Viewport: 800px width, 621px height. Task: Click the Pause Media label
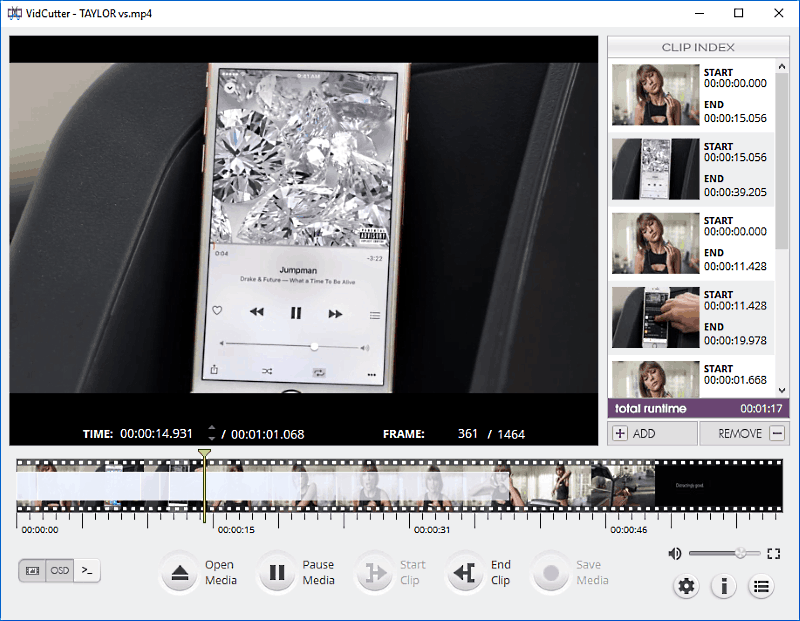(318, 573)
